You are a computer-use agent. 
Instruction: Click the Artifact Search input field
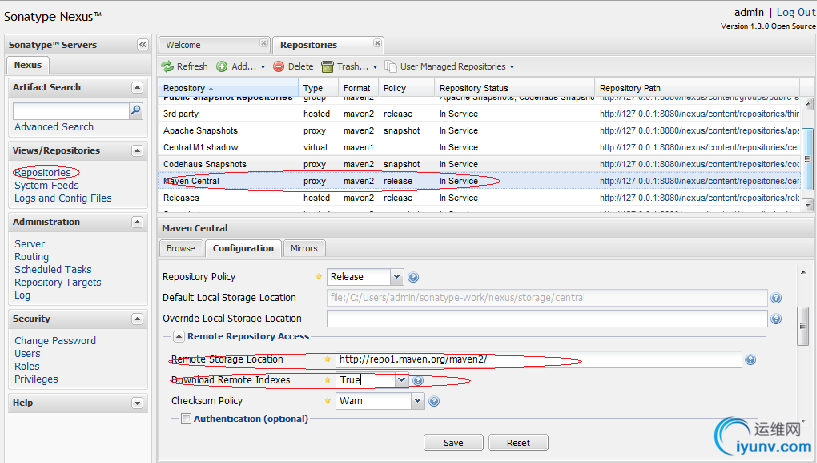click(71, 110)
